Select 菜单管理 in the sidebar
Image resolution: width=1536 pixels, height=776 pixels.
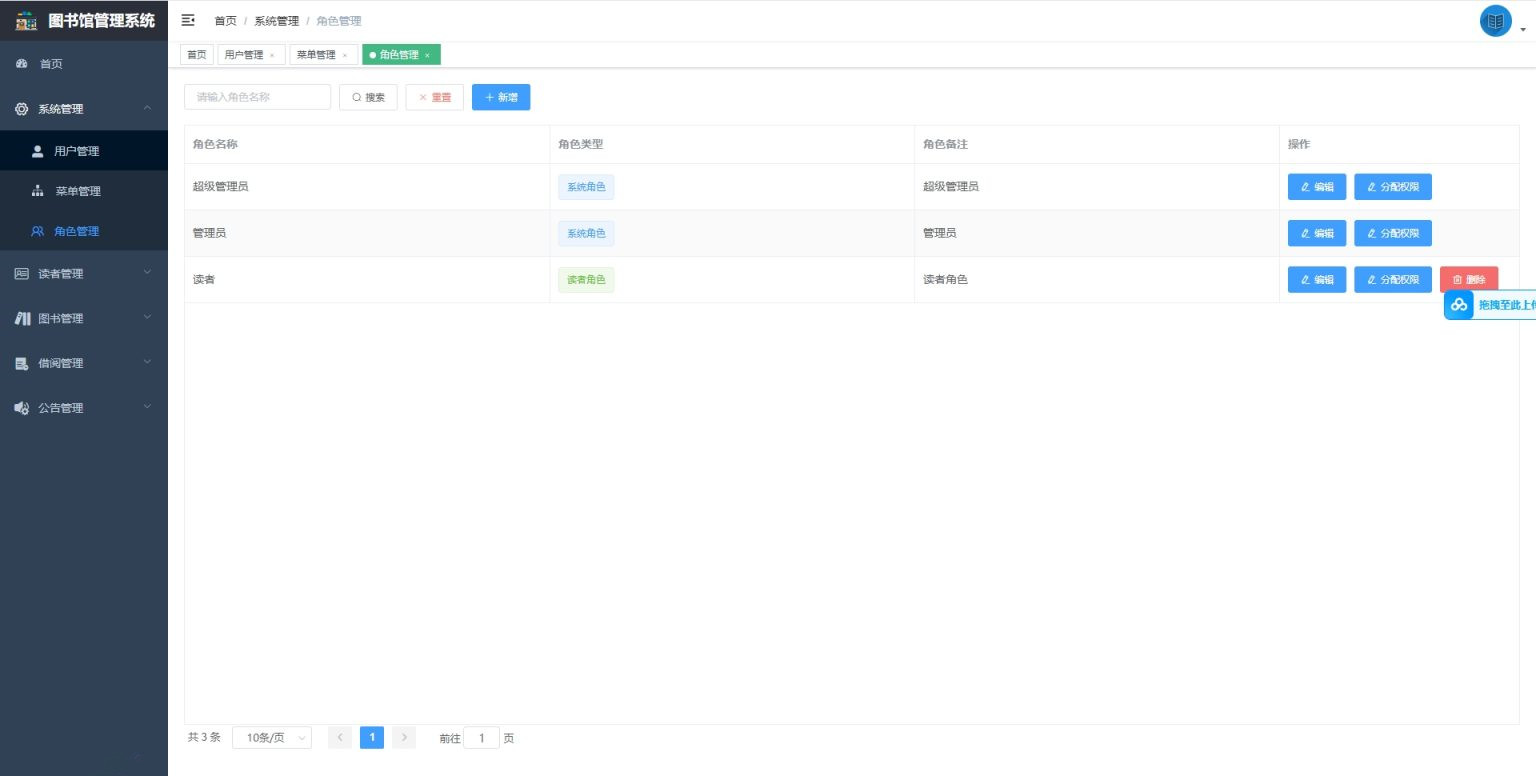[x=77, y=191]
